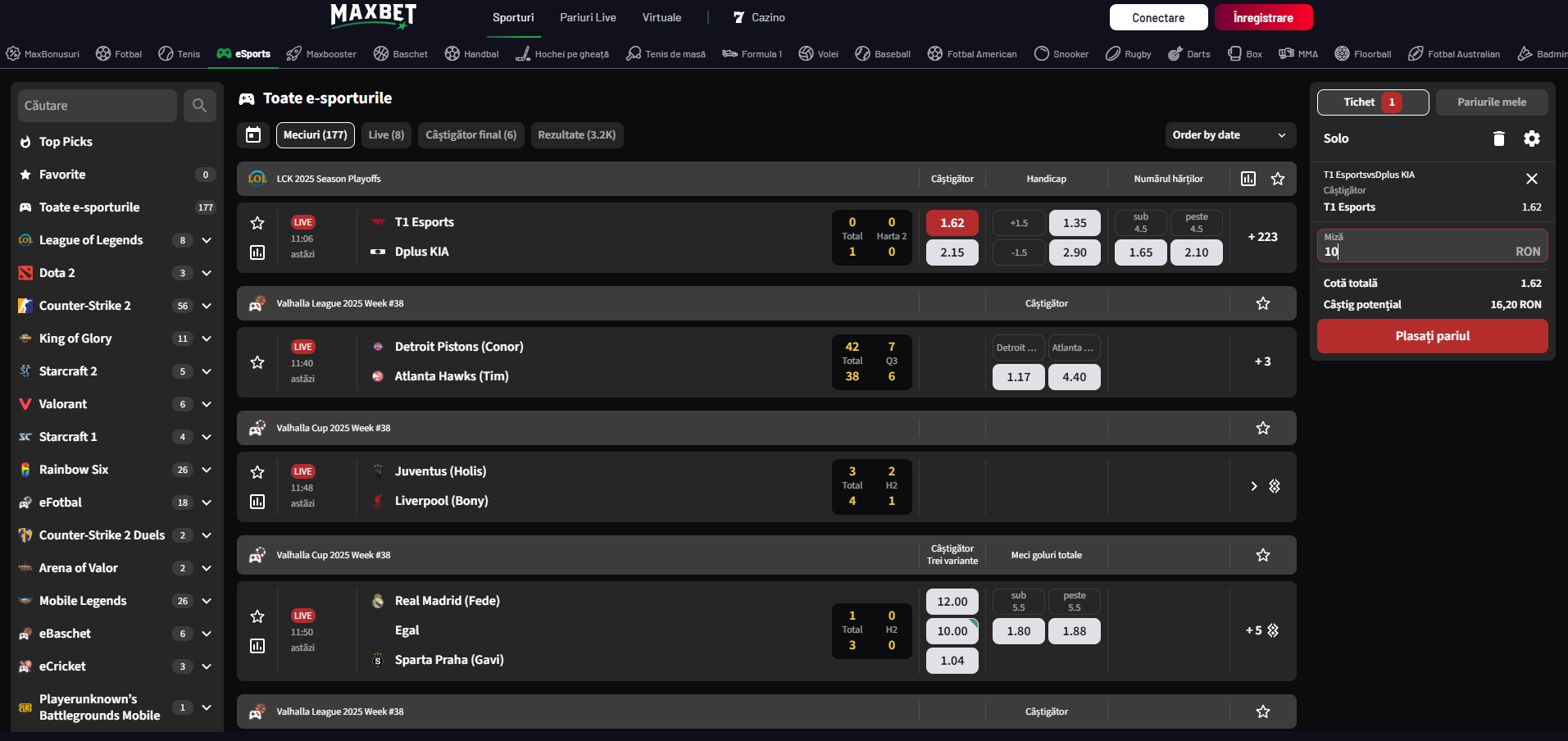
Task: Expand Counter-Strike 2 category
Action: pyautogui.click(x=207, y=306)
